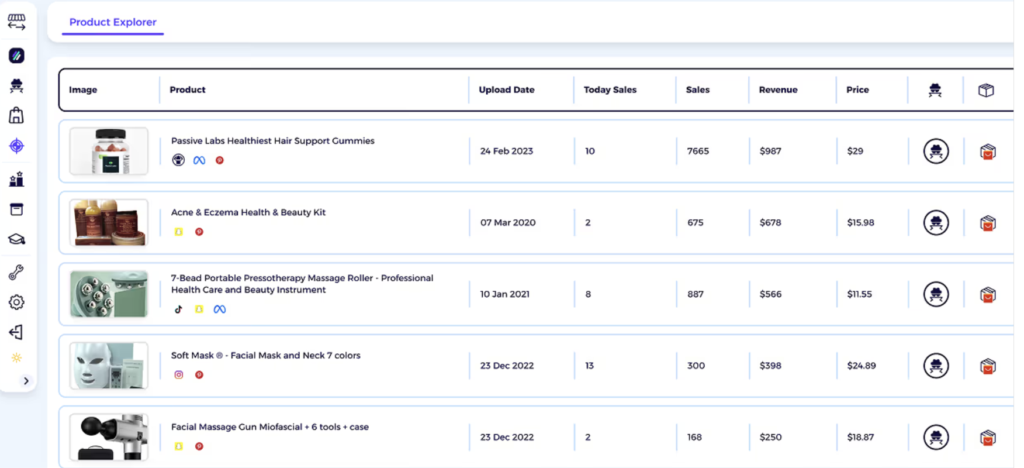Image resolution: width=1024 pixels, height=468 pixels.
Task: Open the archive box icon in the sidebar
Action: point(16,210)
